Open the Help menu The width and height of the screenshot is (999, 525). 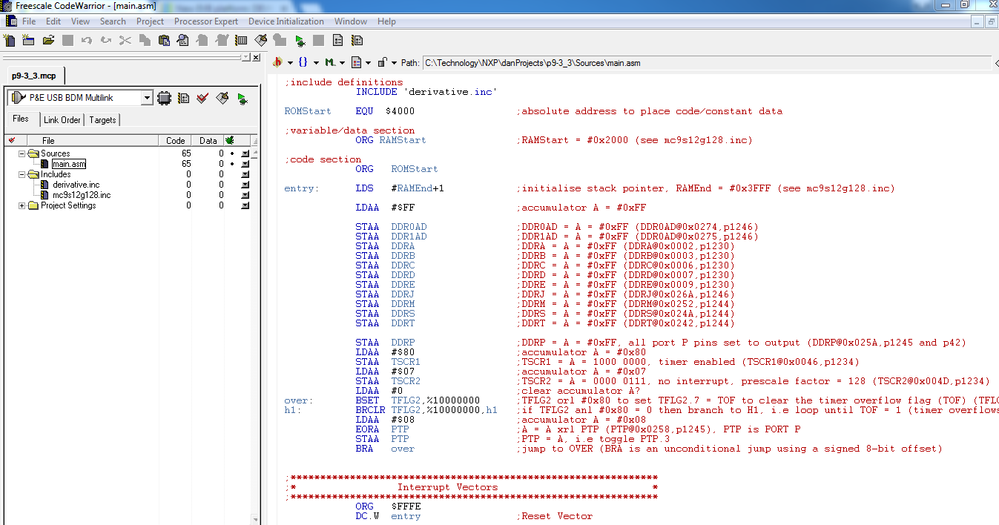[386, 21]
